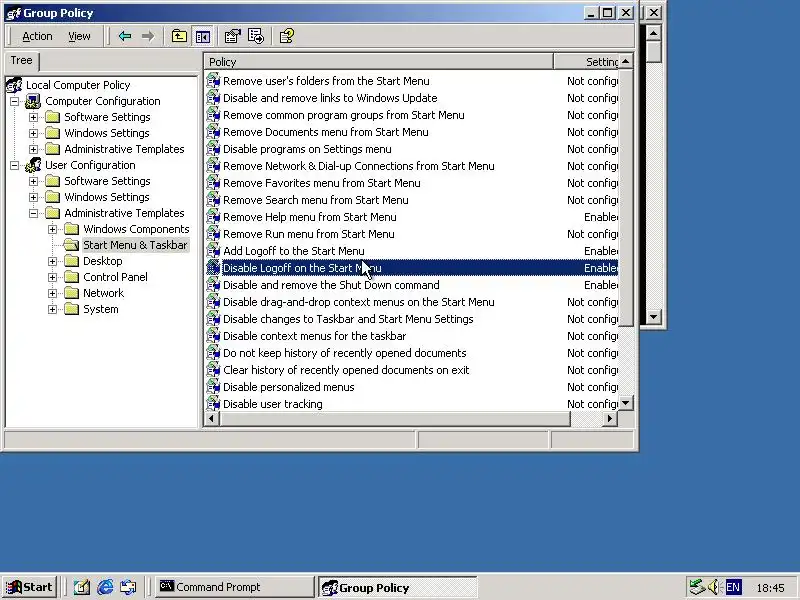800x600 pixels.
Task: Collapse Administrative Templates under User Configuration
Action: click(33, 213)
